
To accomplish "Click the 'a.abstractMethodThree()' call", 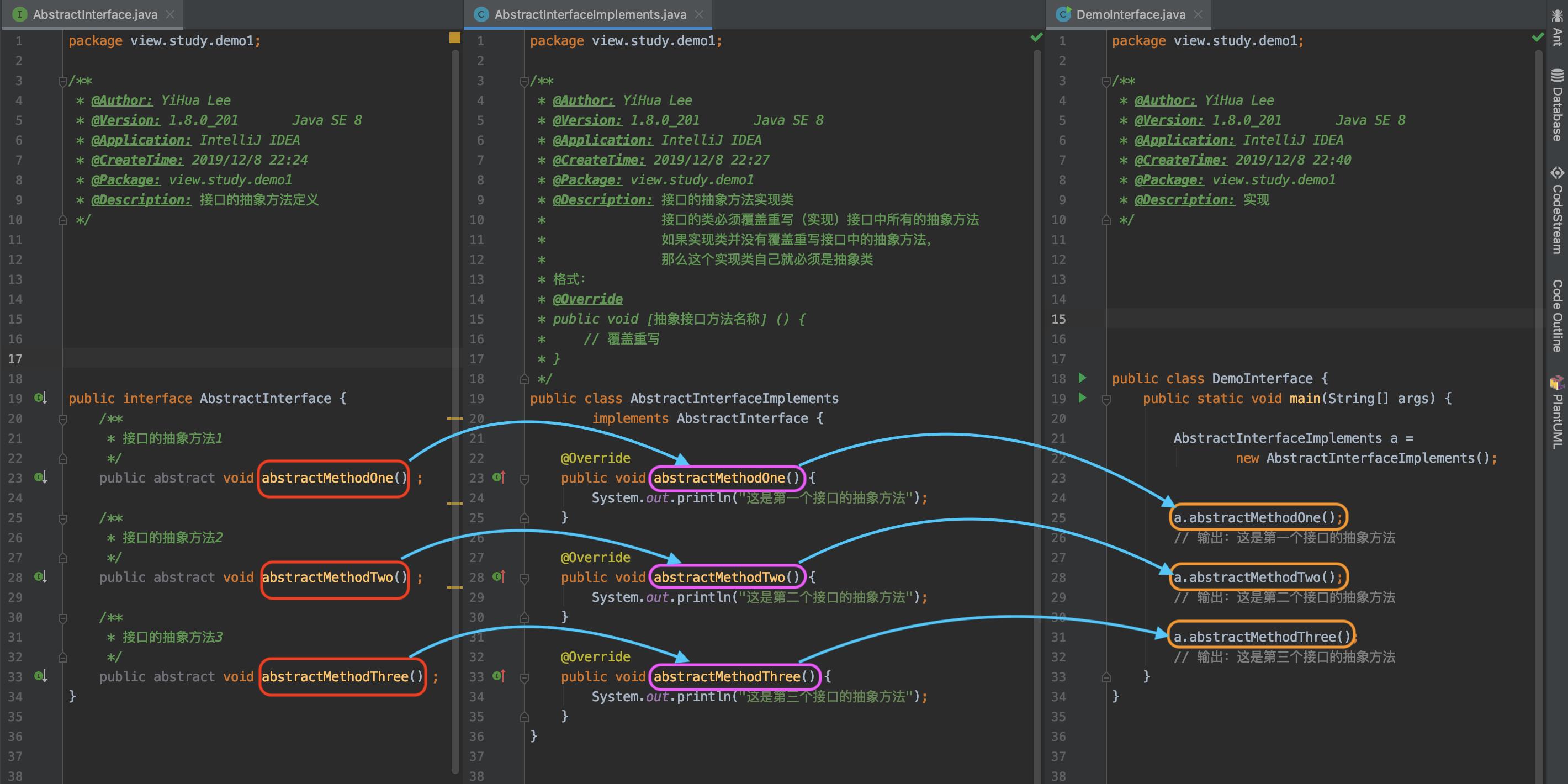I will coord(1261,637).
